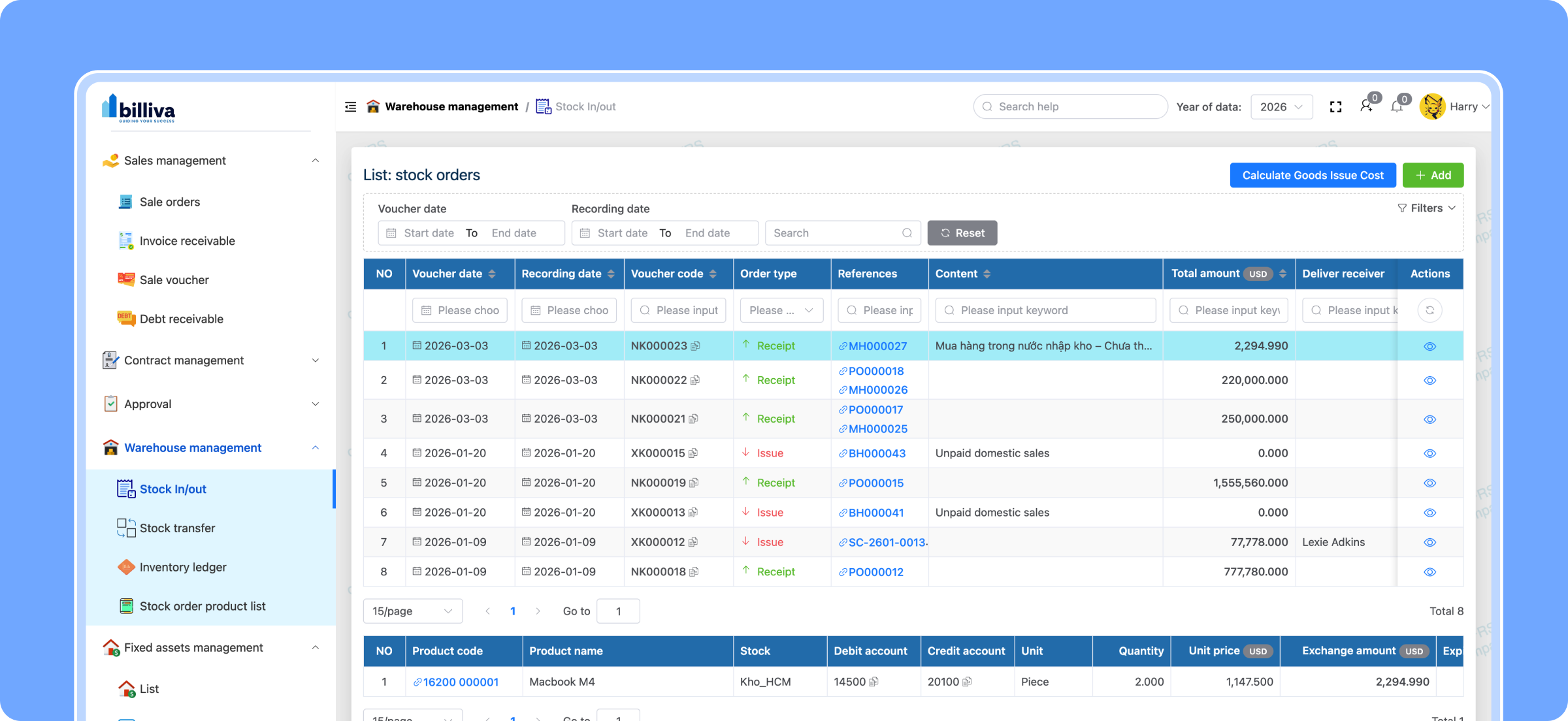Open the 15/page pagination size dropdown

point(413,611)
